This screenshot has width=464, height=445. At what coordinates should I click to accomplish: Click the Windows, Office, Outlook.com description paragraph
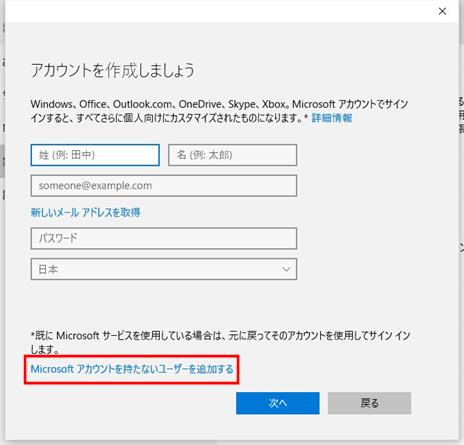tap(219, 111)
